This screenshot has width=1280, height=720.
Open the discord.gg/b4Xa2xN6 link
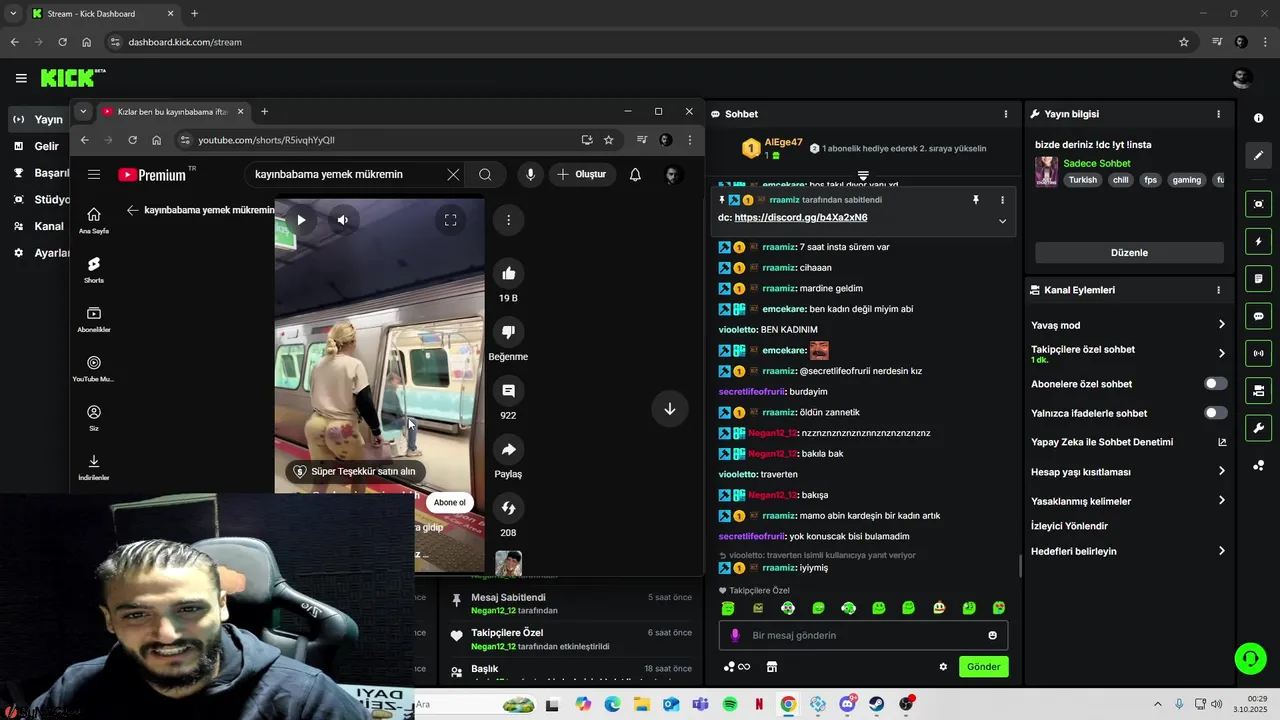click(800, 217)
